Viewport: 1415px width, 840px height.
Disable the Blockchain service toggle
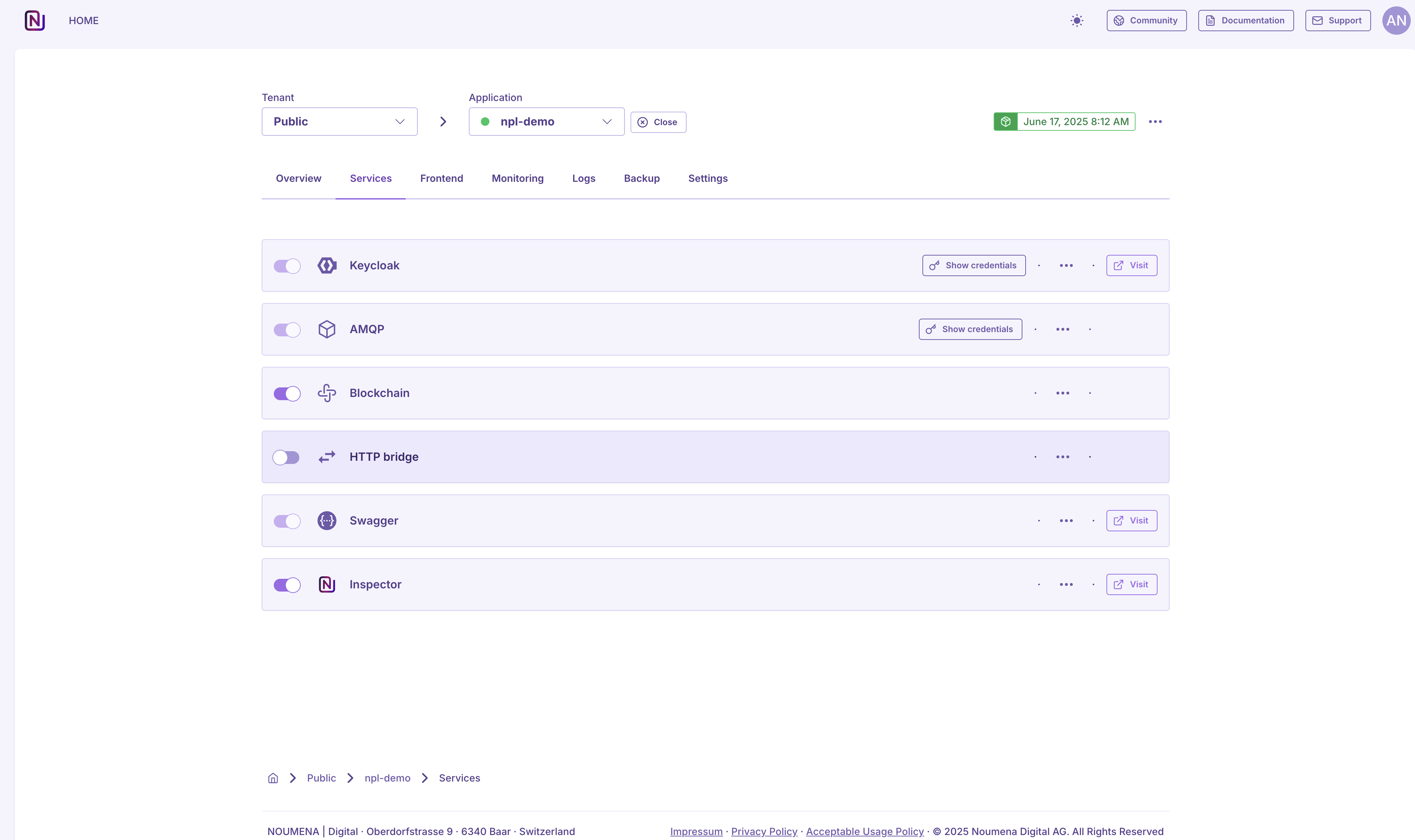[287, 393]
